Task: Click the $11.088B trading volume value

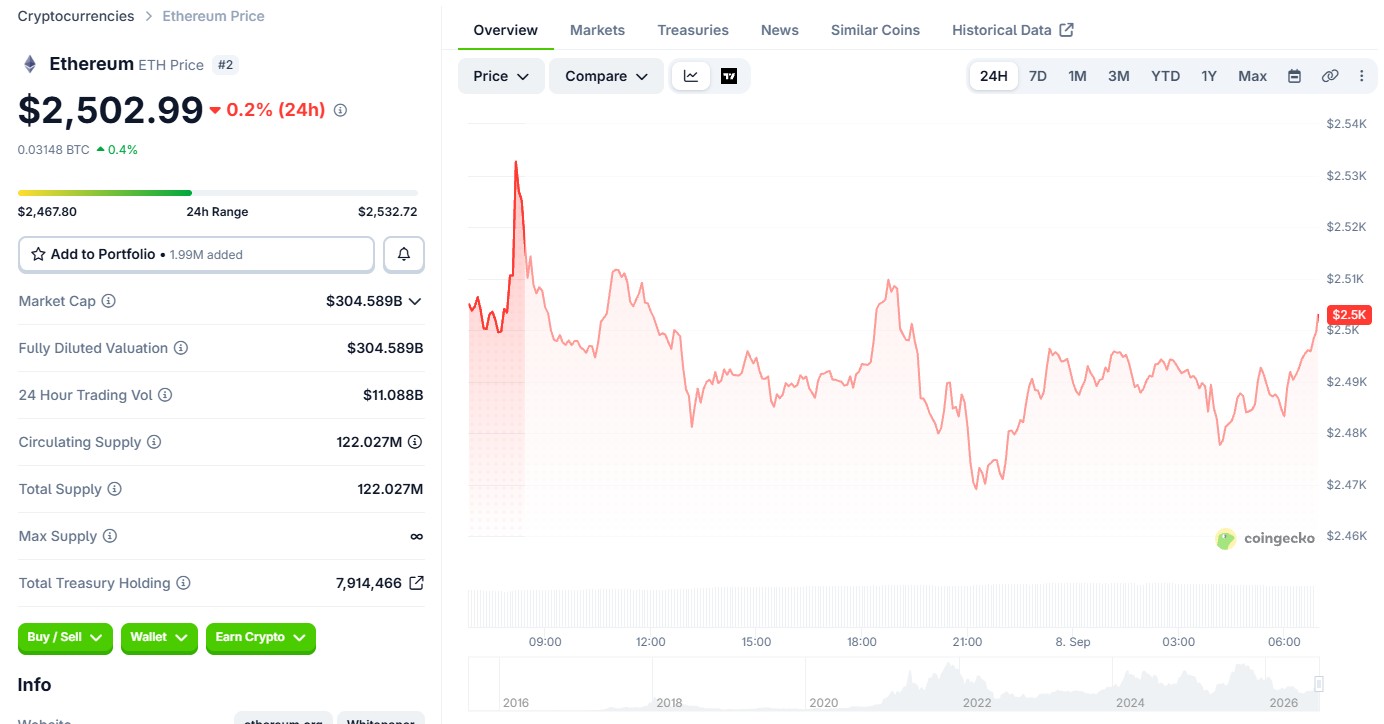Action: 393,395
